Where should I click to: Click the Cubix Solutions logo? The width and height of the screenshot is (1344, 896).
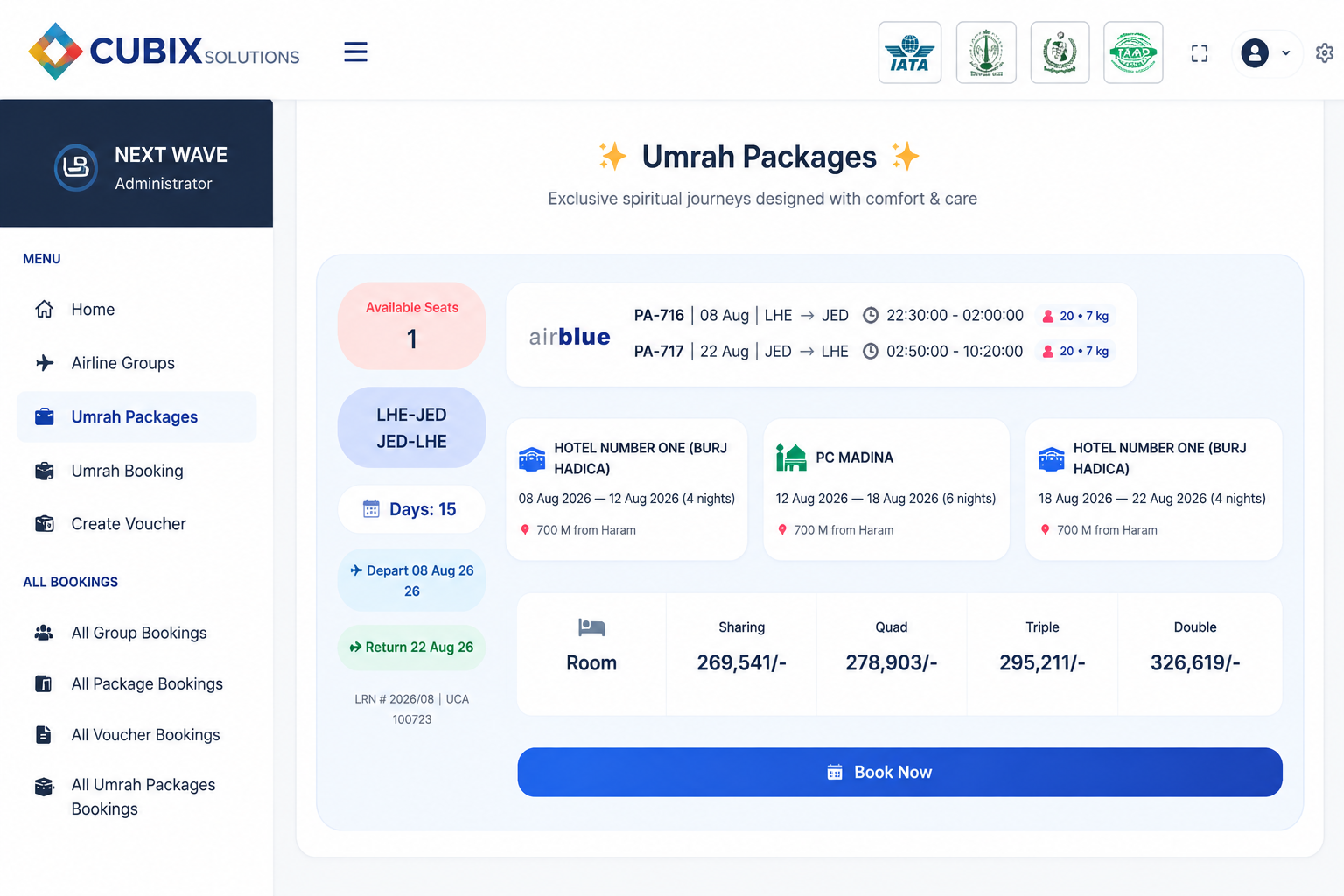[x=164, y=52]
